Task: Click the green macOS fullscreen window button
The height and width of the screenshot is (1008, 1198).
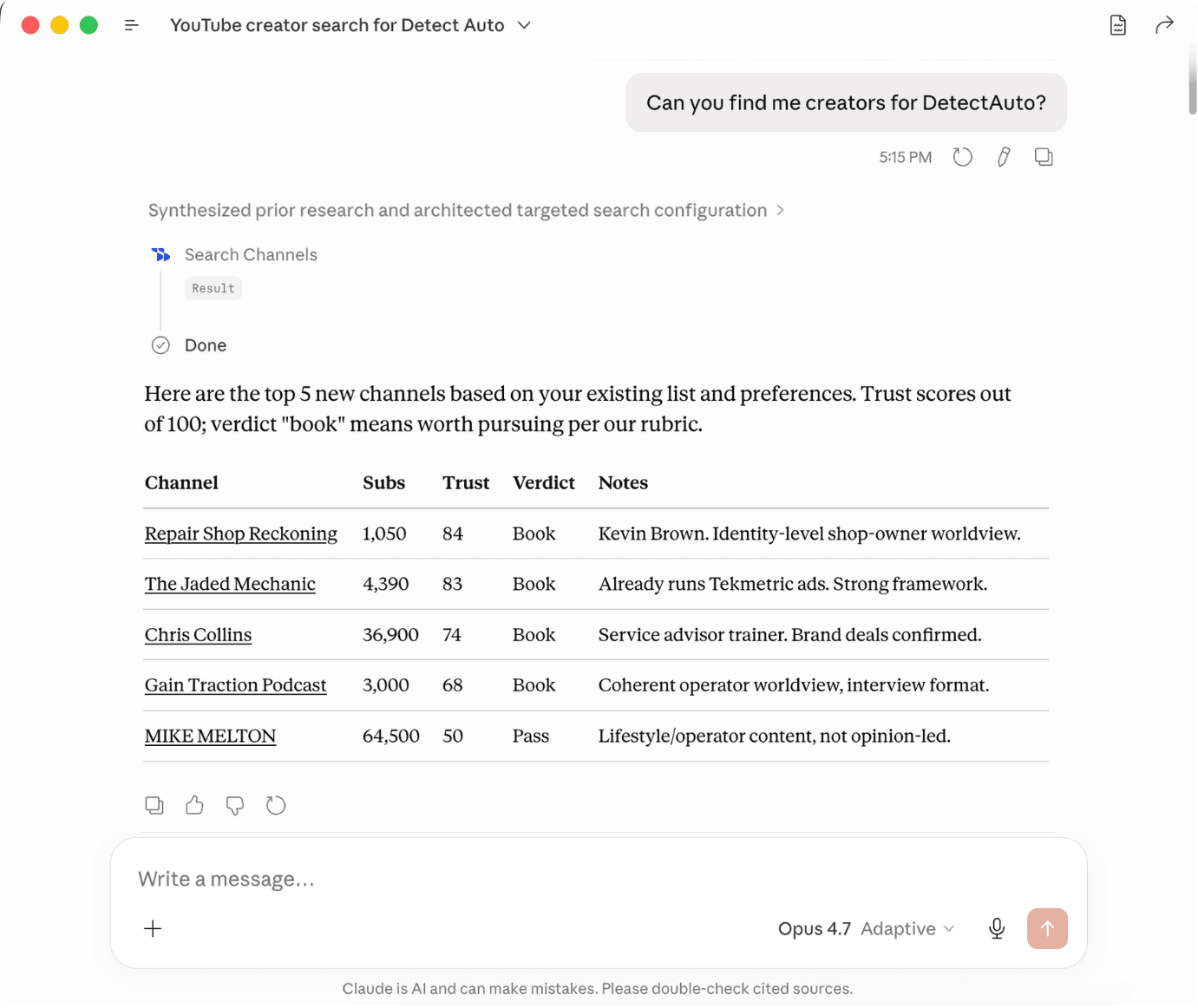Action: coord(88,25)
